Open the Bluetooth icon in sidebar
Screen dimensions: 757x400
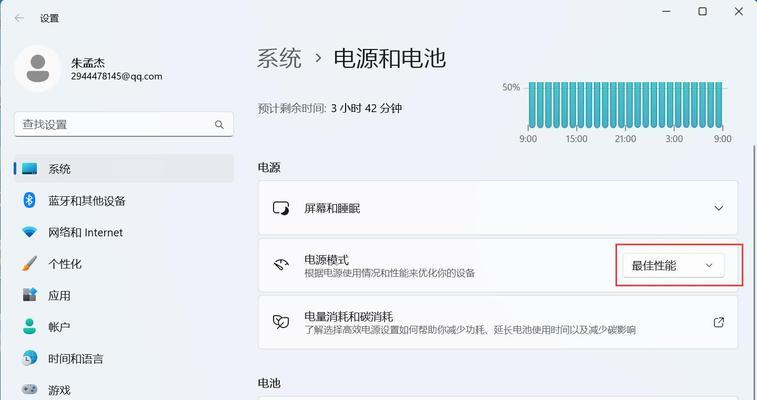pyautogui.click(x=29, y=200)
